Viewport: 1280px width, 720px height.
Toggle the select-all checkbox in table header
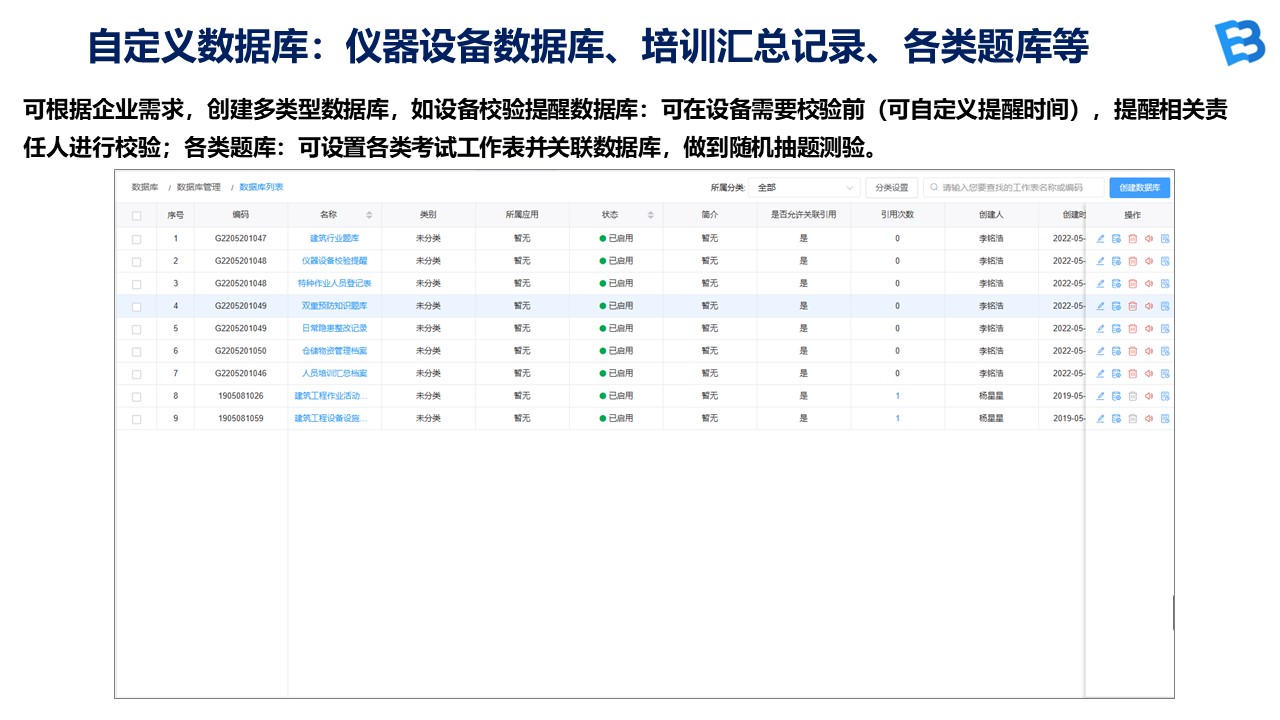click(136, 215)
